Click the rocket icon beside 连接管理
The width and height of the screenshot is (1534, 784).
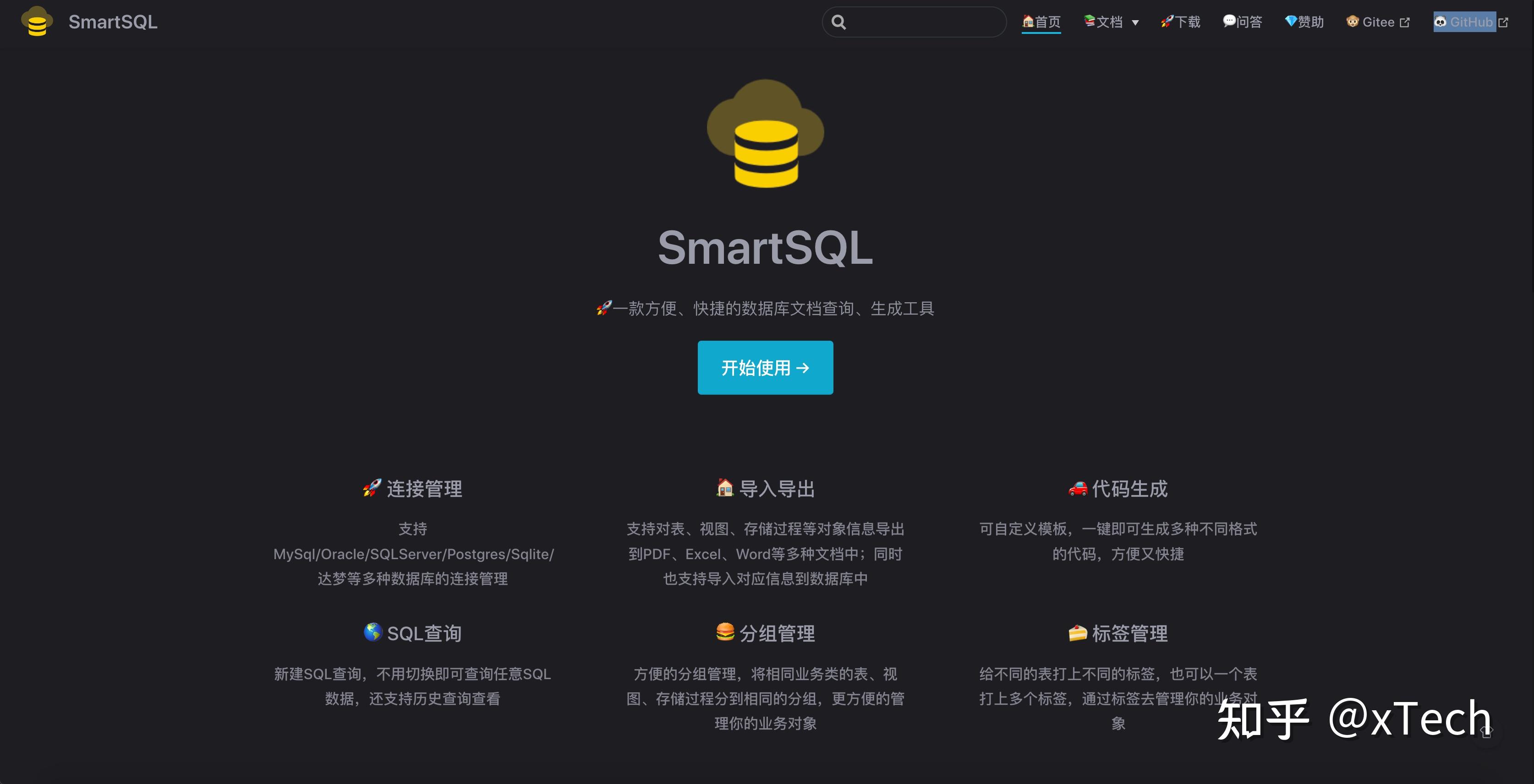pos(372,488)
